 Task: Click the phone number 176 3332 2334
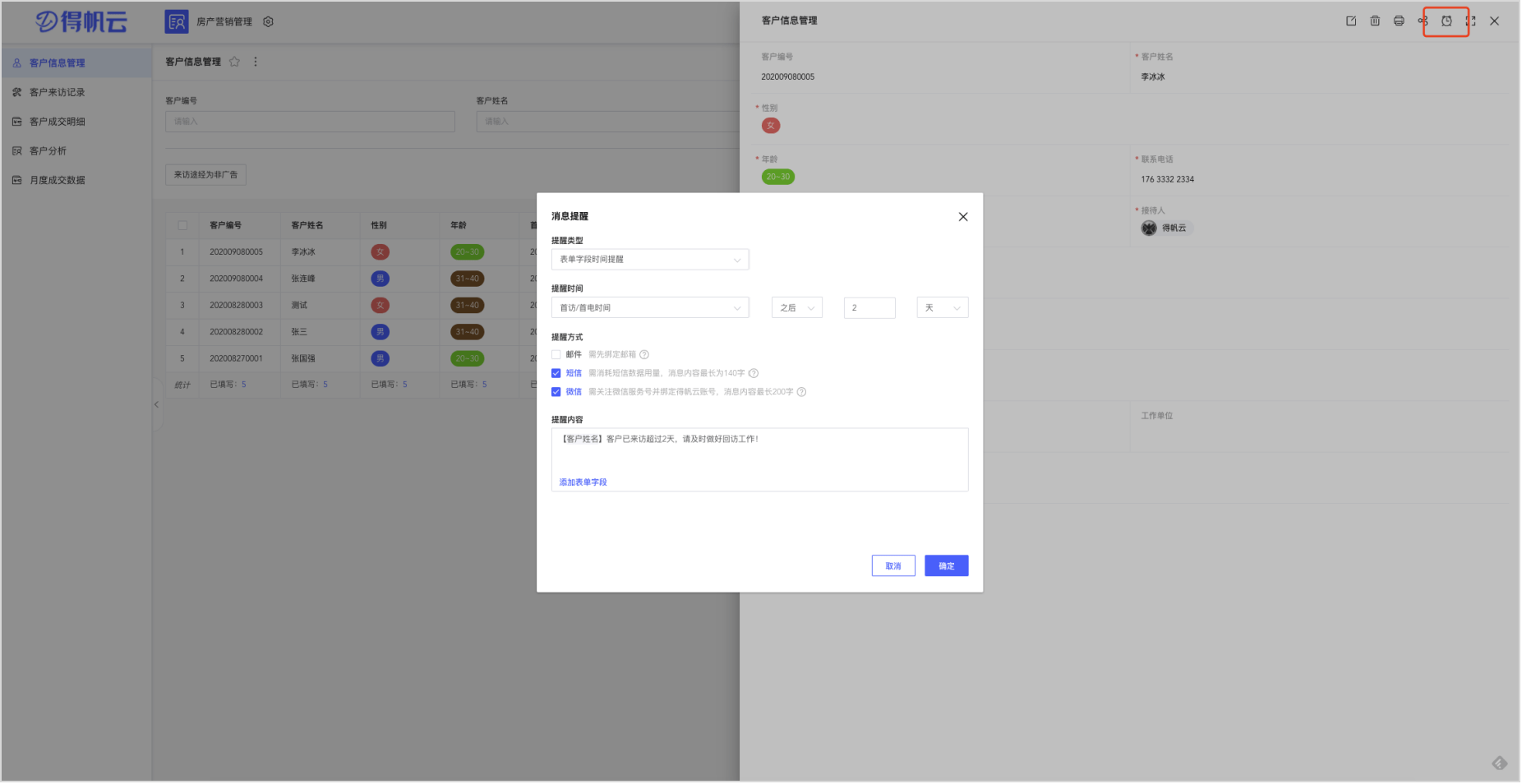(1169, 180)
